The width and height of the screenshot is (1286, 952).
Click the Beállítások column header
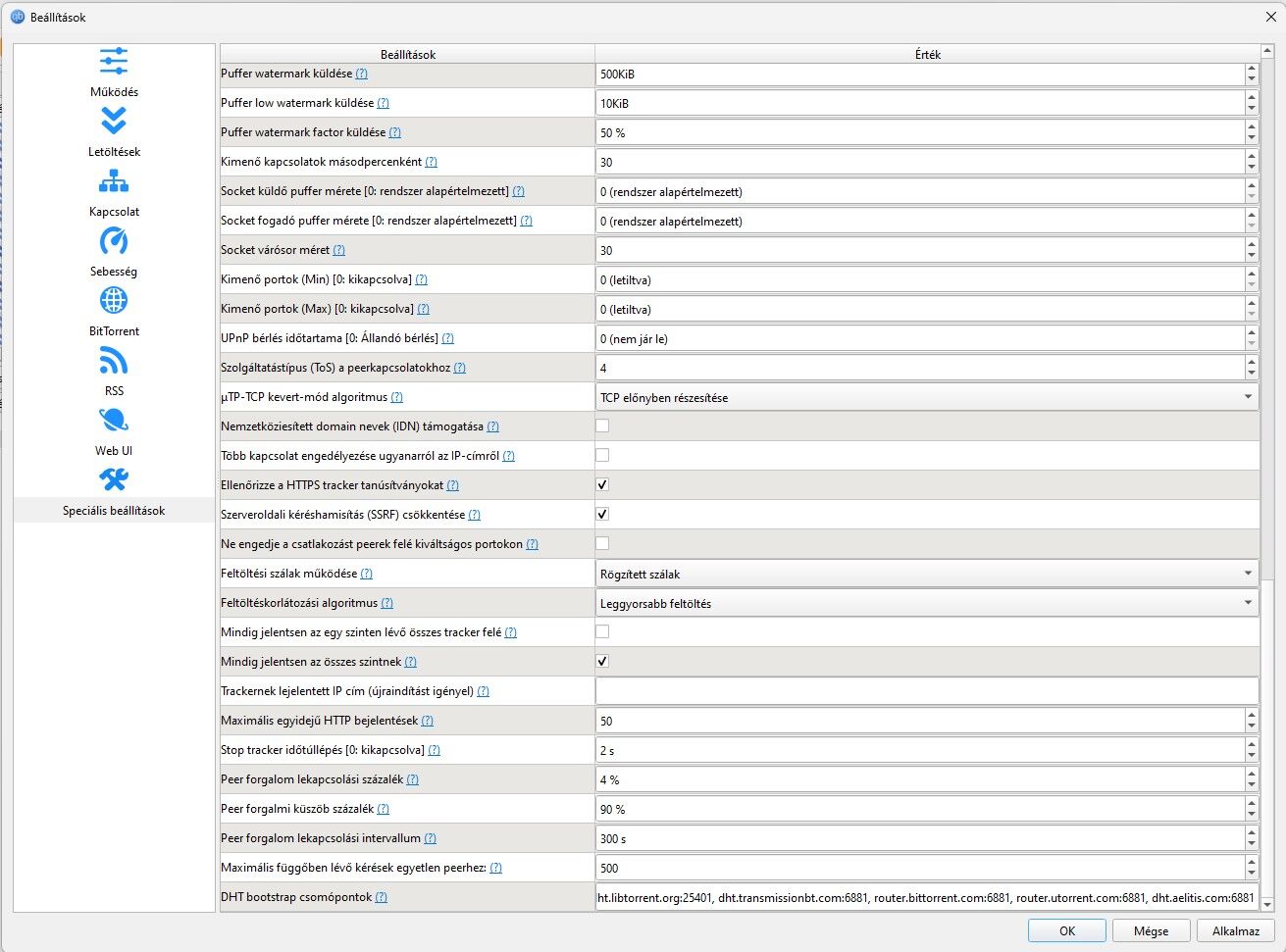(408, 54)
